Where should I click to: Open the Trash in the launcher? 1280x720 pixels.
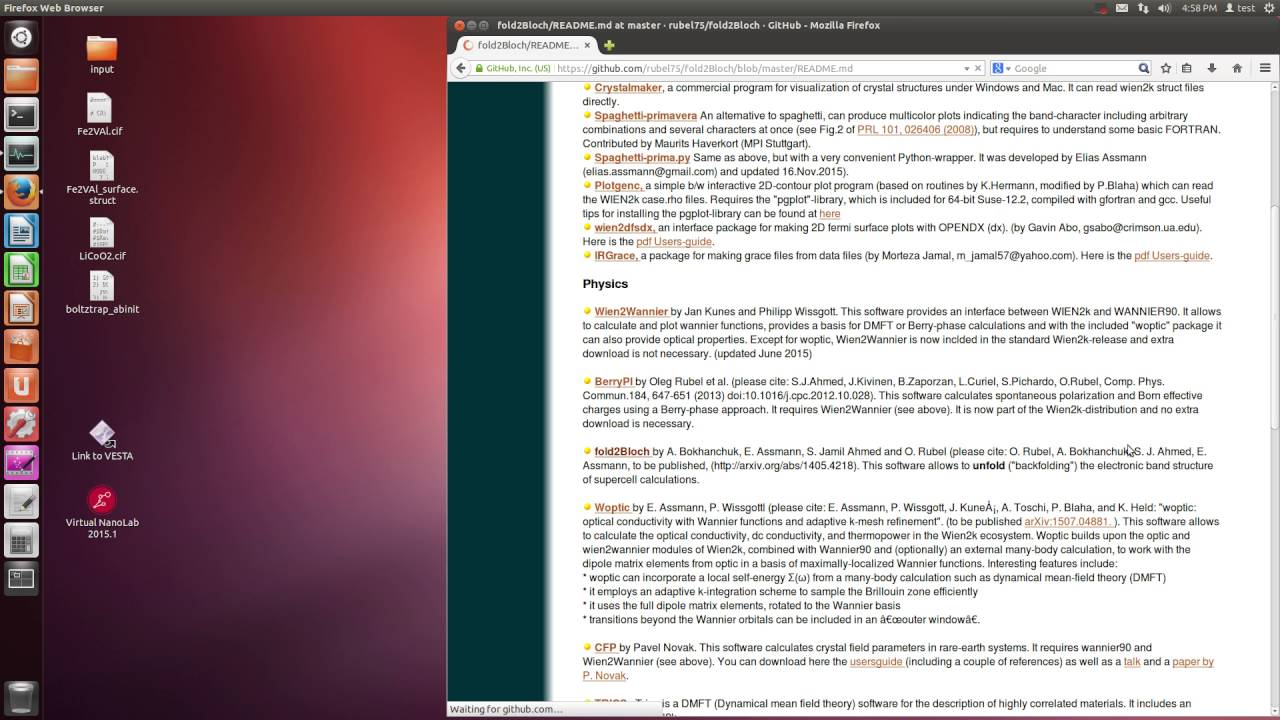pos(21,697)
